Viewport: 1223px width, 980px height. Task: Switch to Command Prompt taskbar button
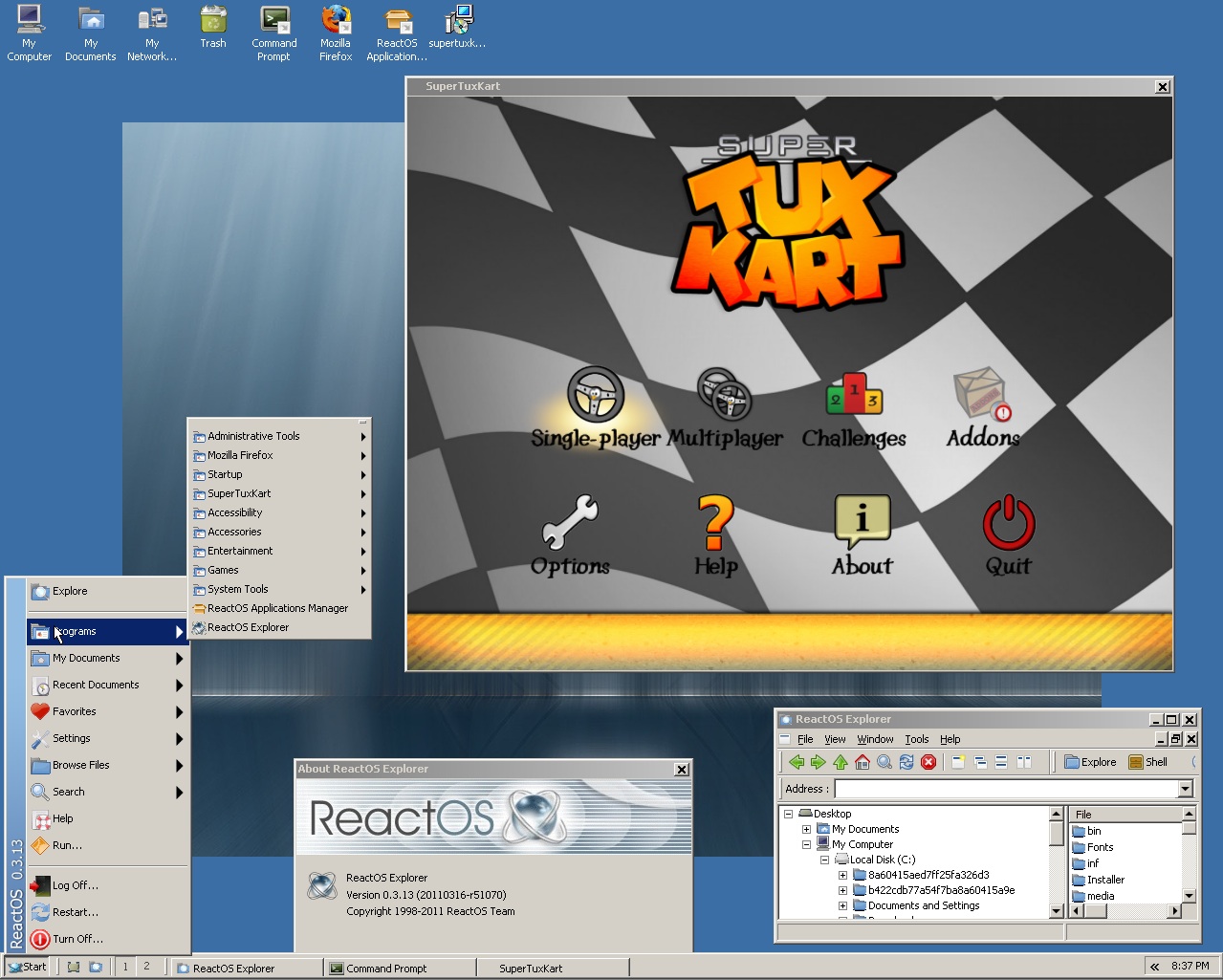coord(399,969)
